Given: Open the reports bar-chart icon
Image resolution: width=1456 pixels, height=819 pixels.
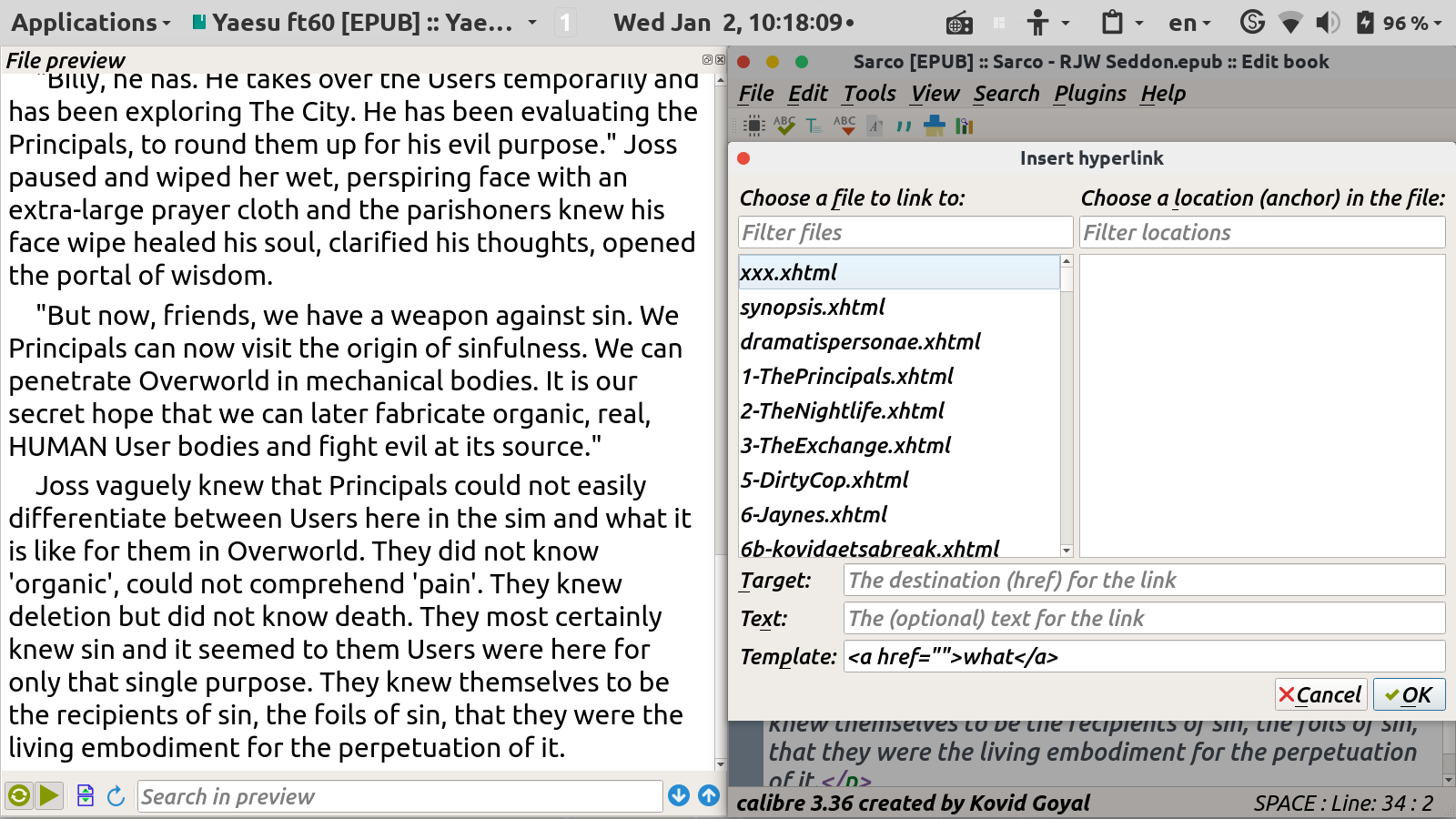Looking at the screenshot, I should (x=965, y=126).
